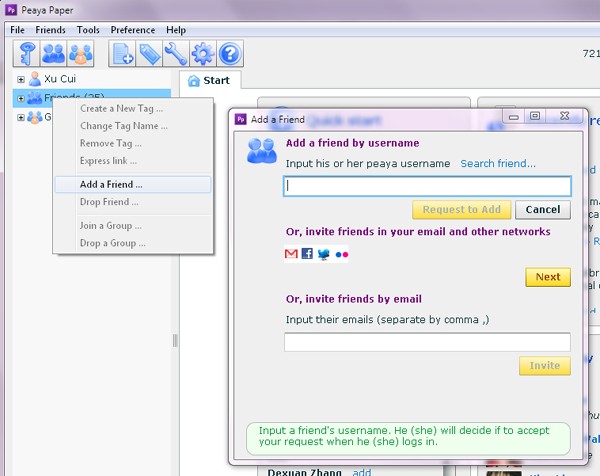Open the Help menu

tap(176, 30)
